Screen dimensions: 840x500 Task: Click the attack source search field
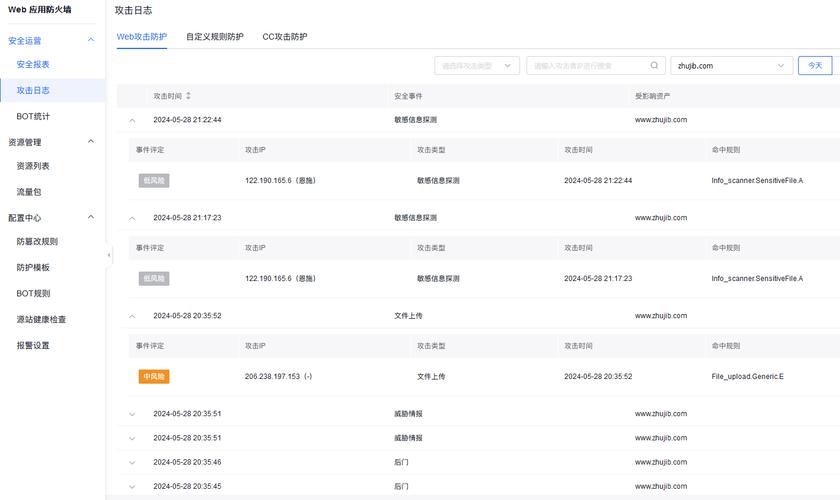(588, 66)
